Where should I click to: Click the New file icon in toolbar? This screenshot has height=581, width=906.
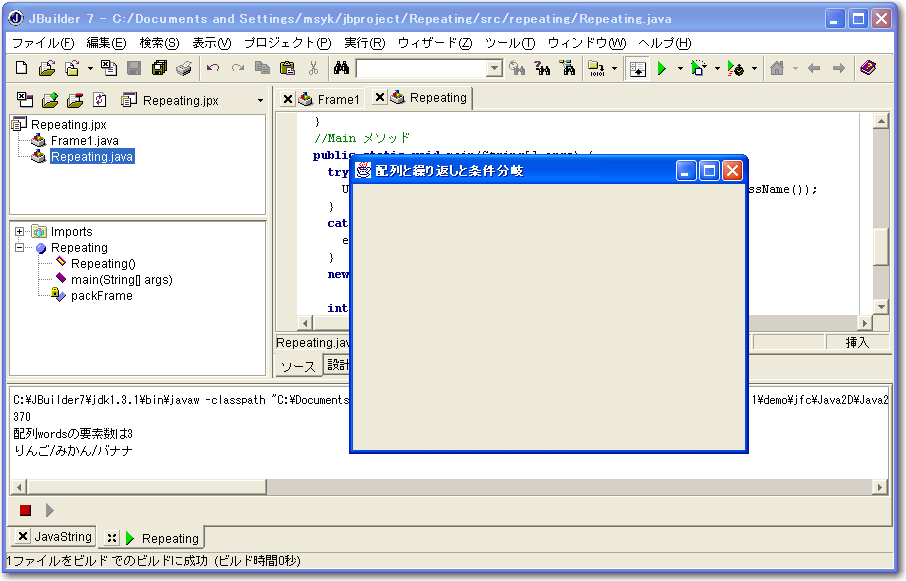[x=22, y=69]
